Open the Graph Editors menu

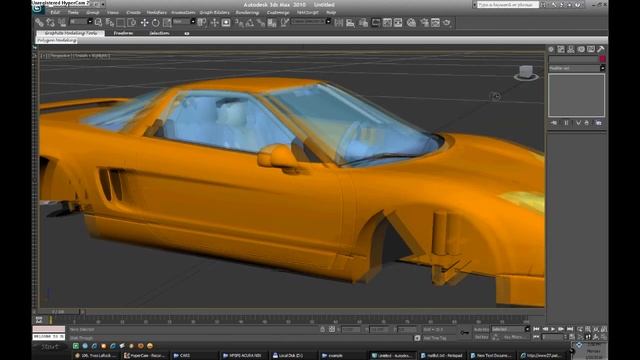(215, 13)
